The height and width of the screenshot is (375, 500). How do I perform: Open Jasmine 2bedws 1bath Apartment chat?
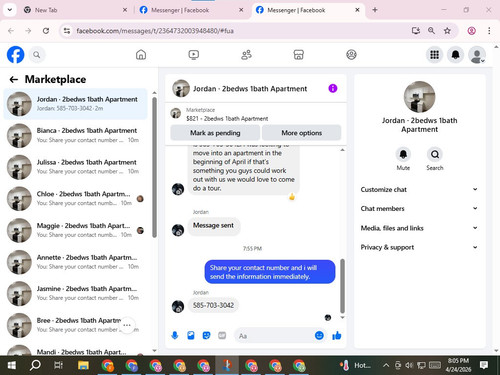pyautogui.click(x=75, y=293)
